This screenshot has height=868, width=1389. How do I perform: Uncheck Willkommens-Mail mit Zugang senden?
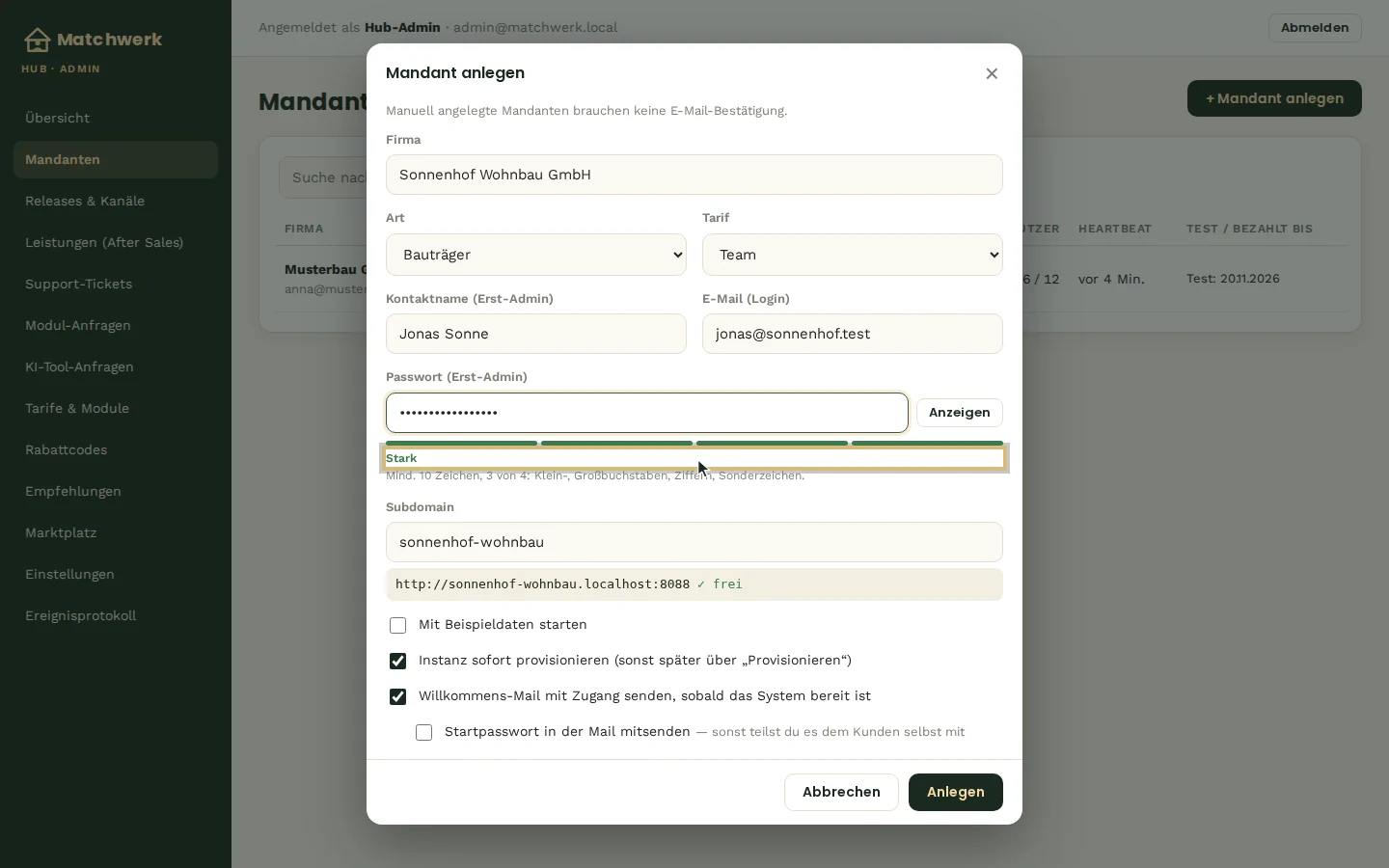(397, 696)
